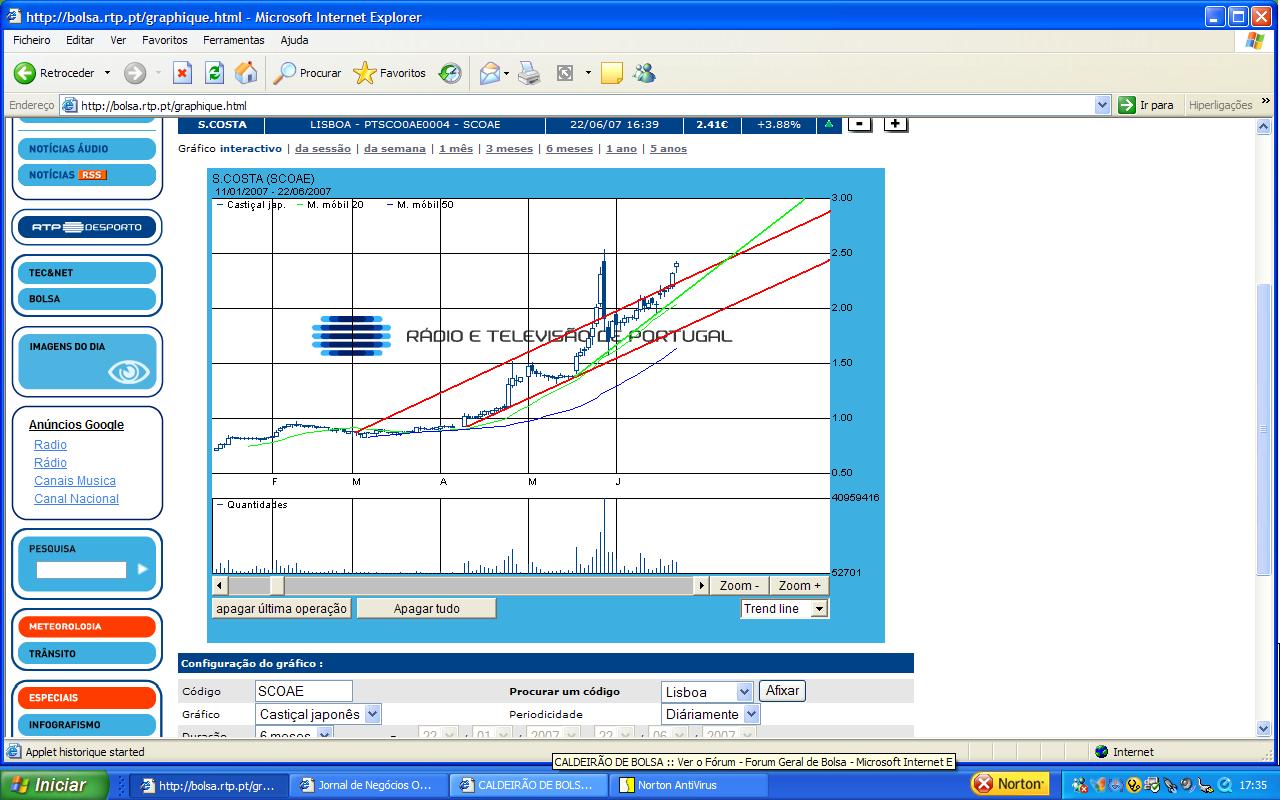Open the Mail toolbar icon
The width and height of the screenshot is (1280, 800).
[x=490, y=73]
